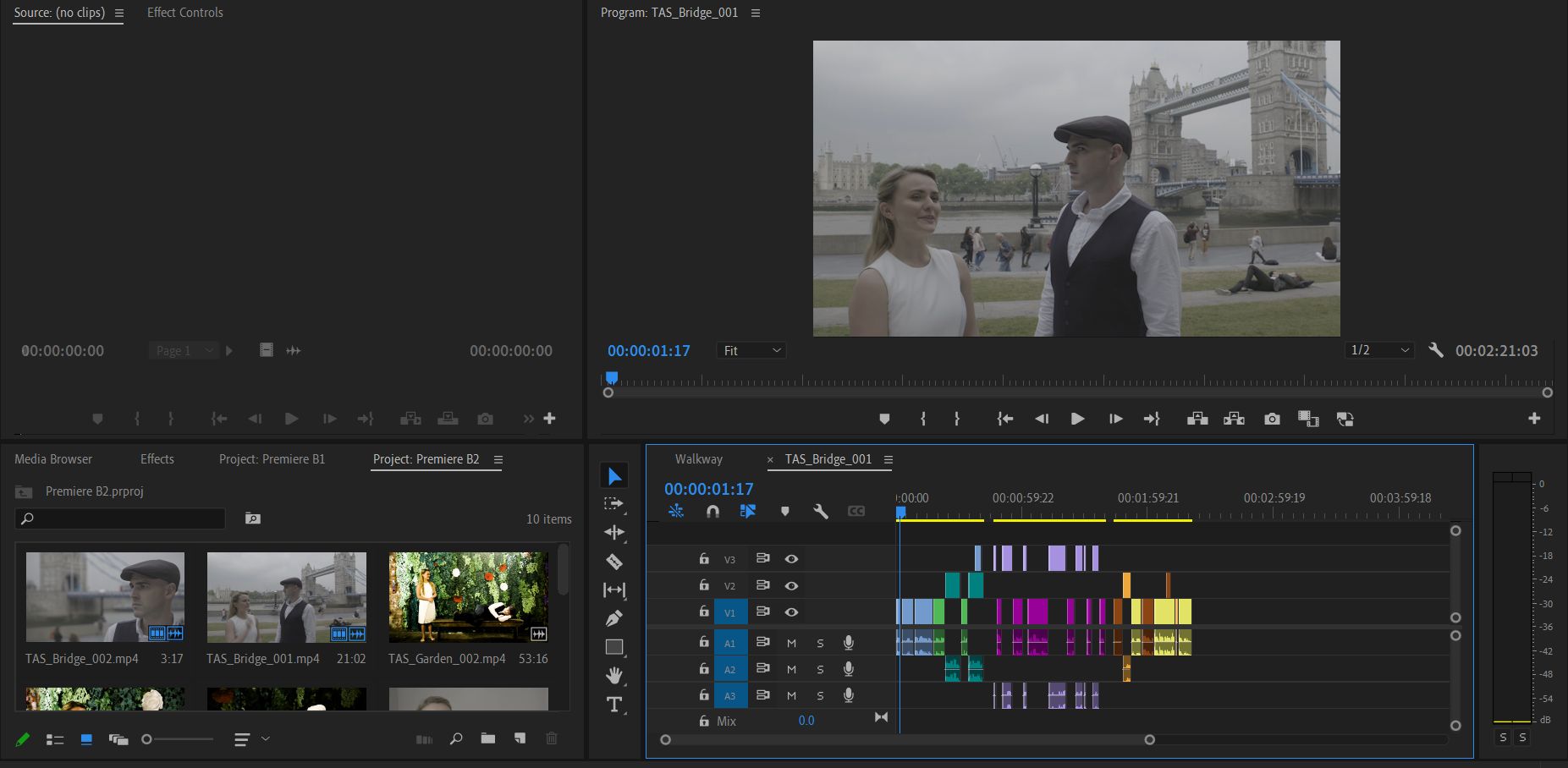The image size is (1568, 768).
Task: Open the Effects tab
Action: coord(157,459)
